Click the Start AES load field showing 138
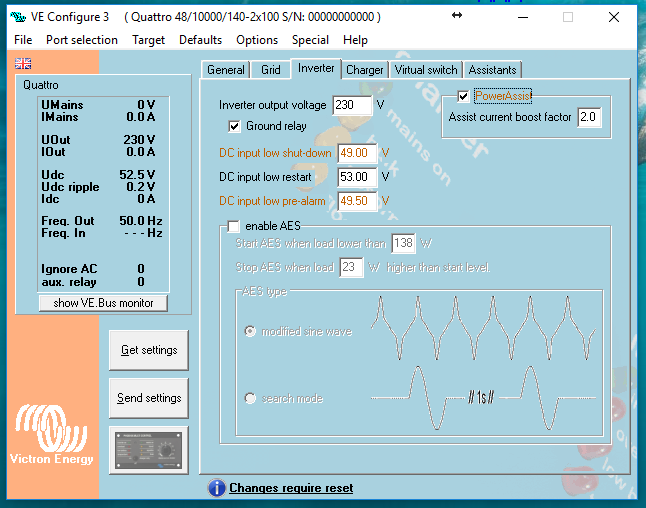 [x=403, y=243]
